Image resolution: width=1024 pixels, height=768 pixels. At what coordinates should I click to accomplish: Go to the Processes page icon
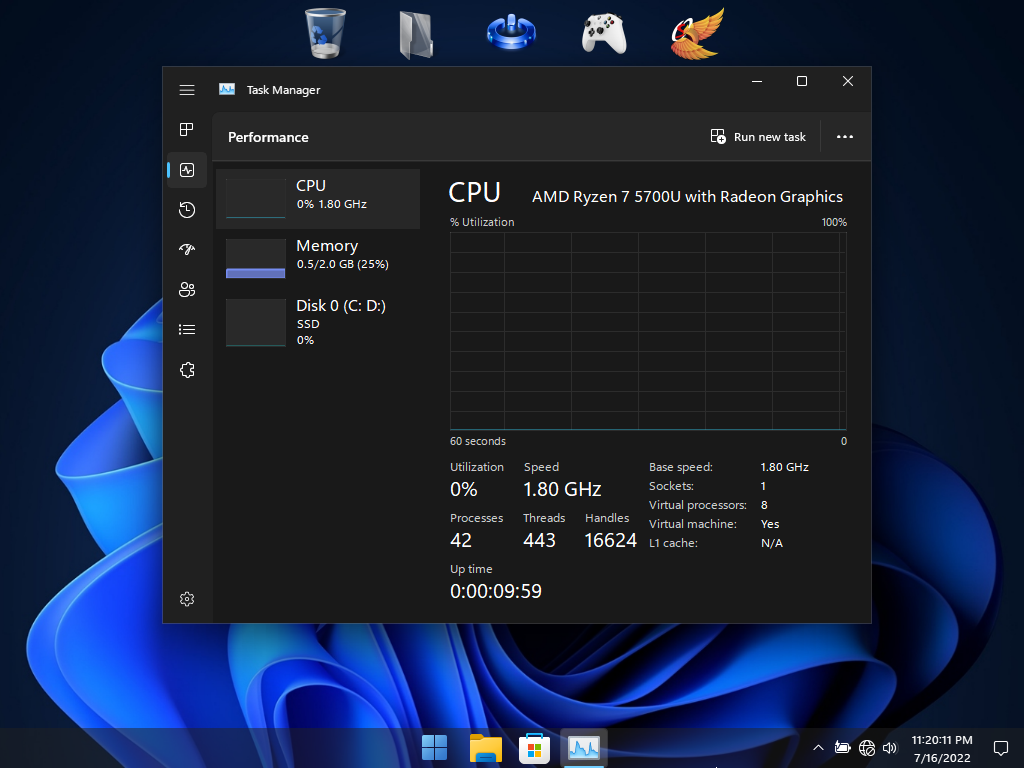[x=187, y=129]
